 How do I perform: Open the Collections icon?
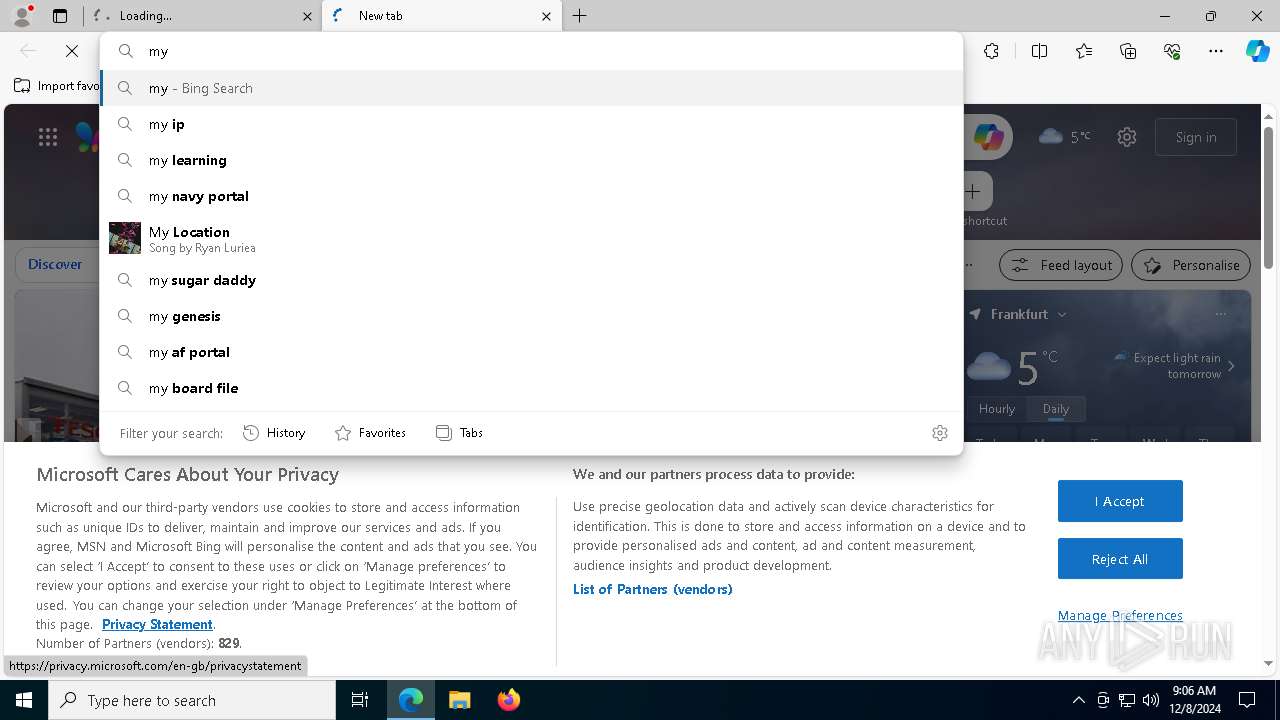[1128, 51]
